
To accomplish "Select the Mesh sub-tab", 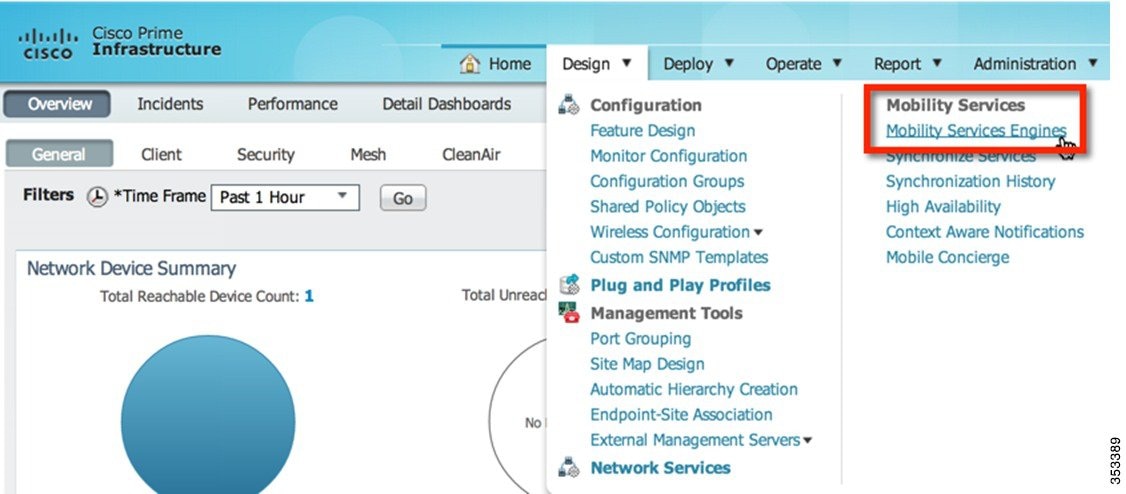I will click(x=368, y=154).
